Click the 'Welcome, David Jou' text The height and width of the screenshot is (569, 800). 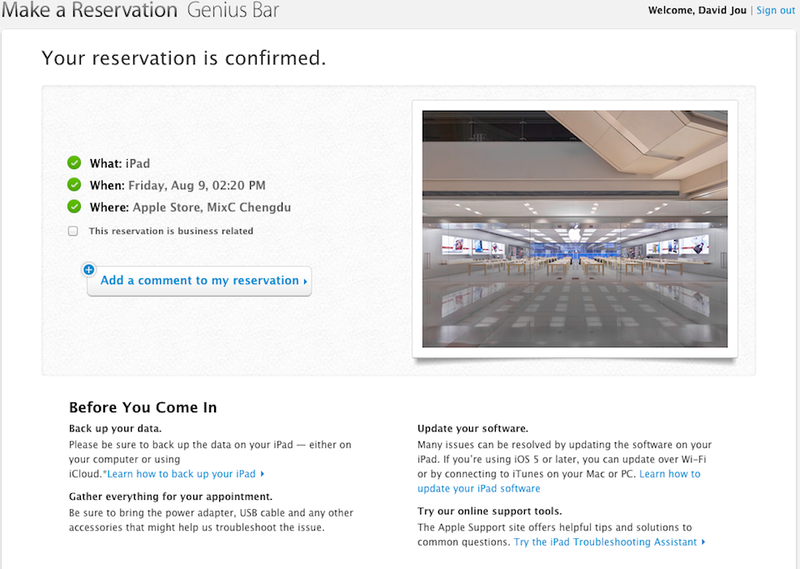click(x=697, y=10)
